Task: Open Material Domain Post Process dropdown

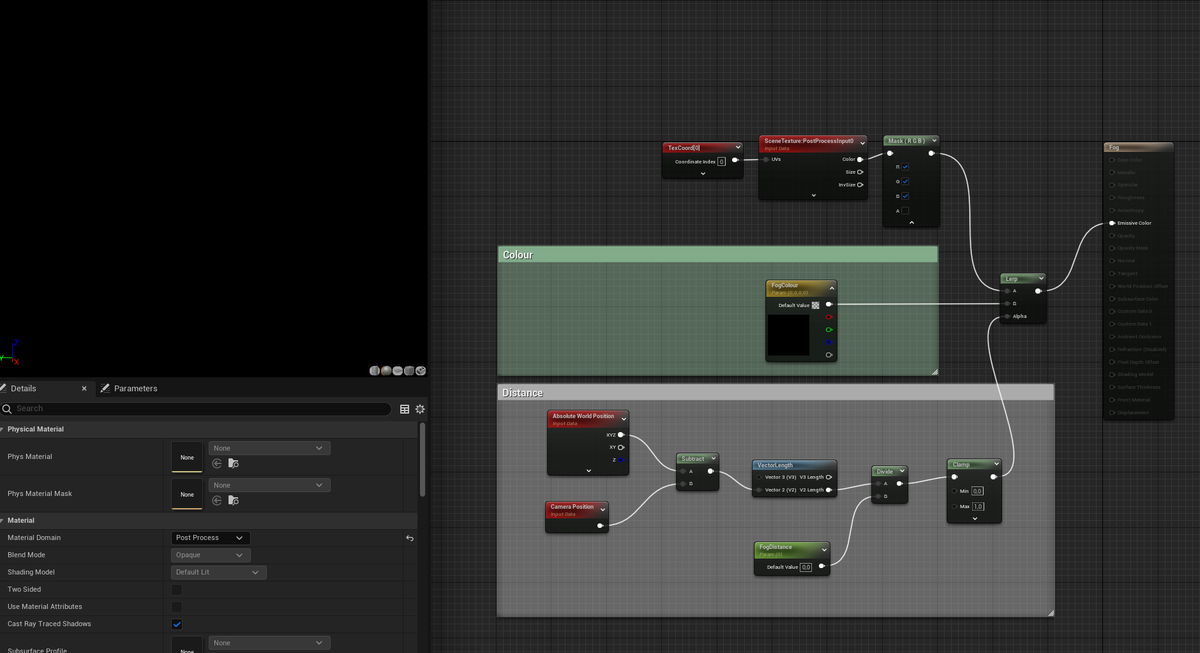Action: (x=210, y=538)
